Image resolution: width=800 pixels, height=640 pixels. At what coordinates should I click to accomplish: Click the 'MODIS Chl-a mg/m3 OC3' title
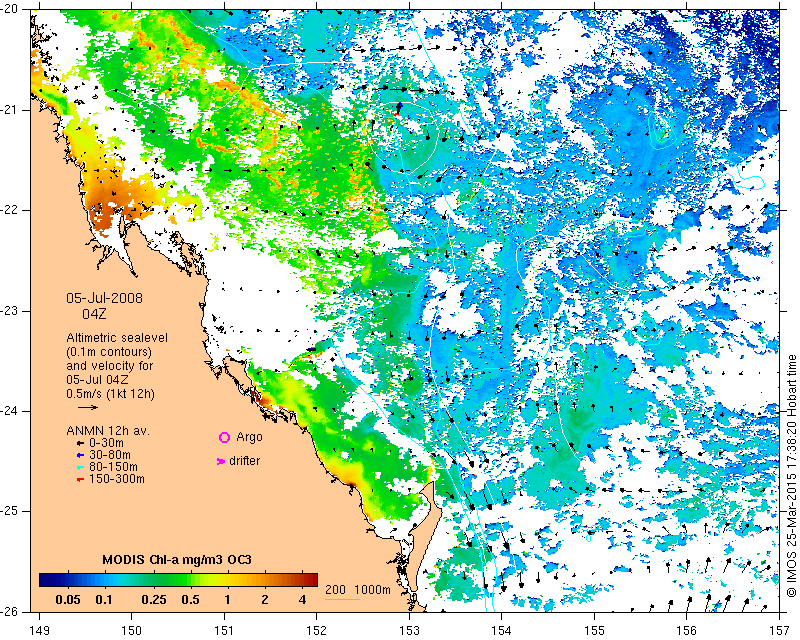[177, 559]
